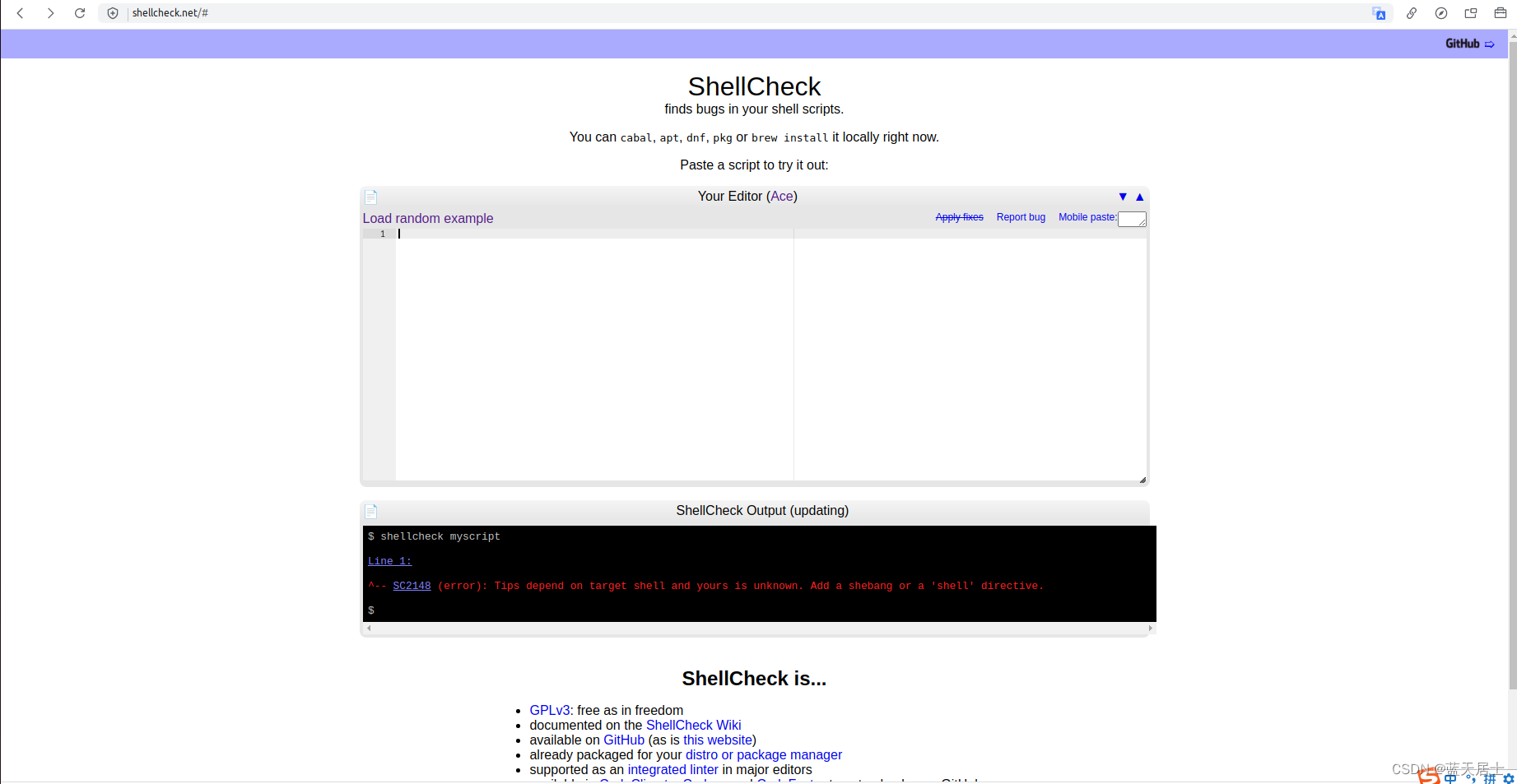Open the GPLv3 license link
Screen dimensions: 1517x784
(550, 710)
